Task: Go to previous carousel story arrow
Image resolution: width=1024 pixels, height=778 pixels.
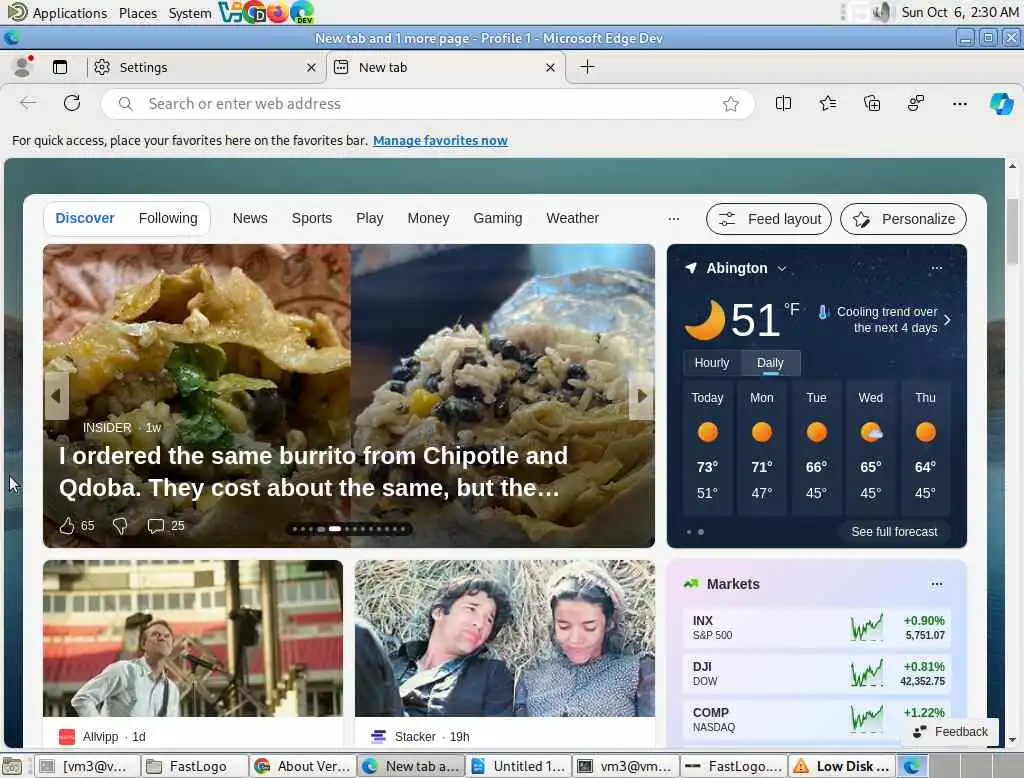Action: click(56, 395)
